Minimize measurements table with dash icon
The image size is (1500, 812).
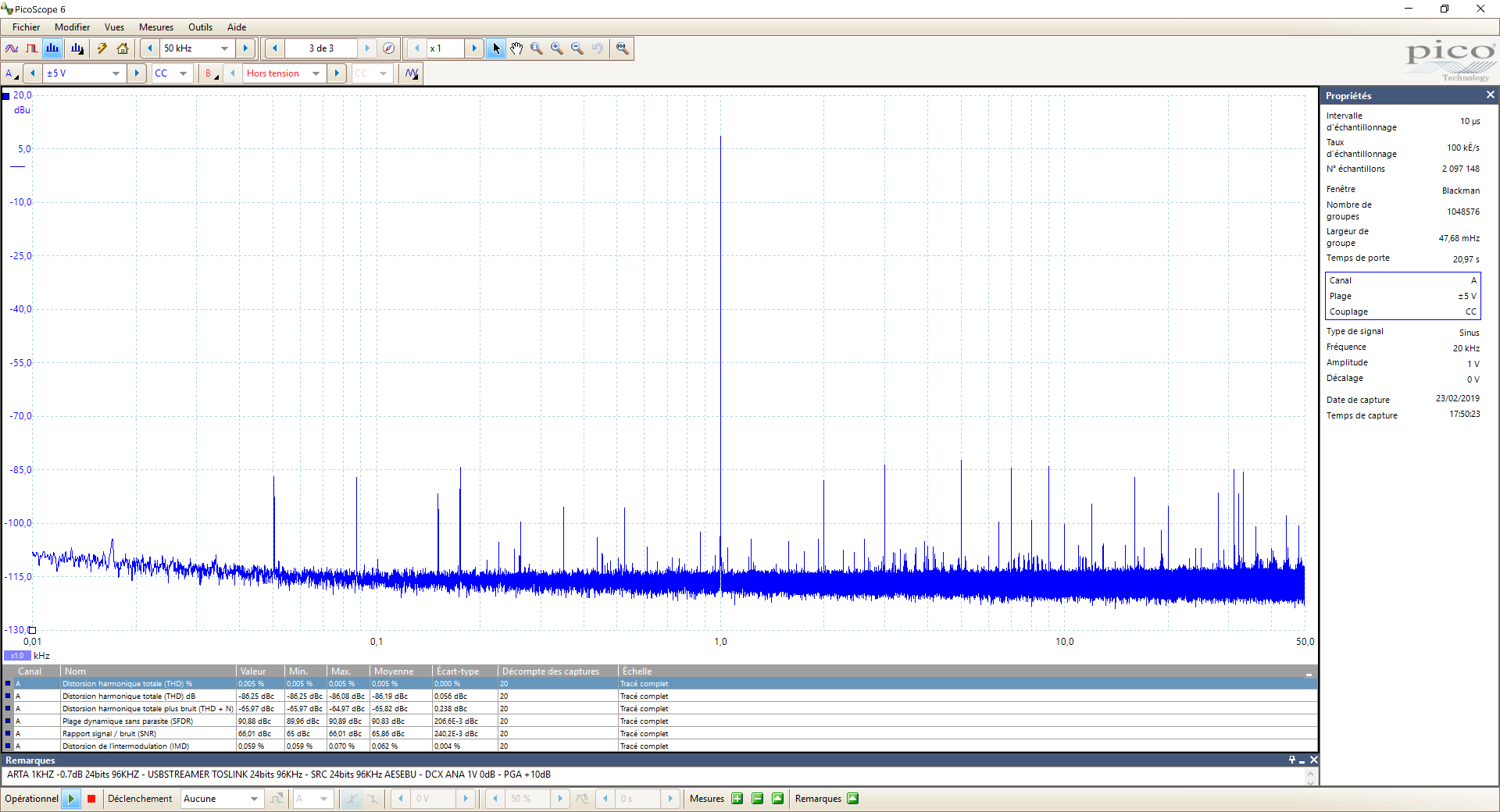tap(1309, 673)
